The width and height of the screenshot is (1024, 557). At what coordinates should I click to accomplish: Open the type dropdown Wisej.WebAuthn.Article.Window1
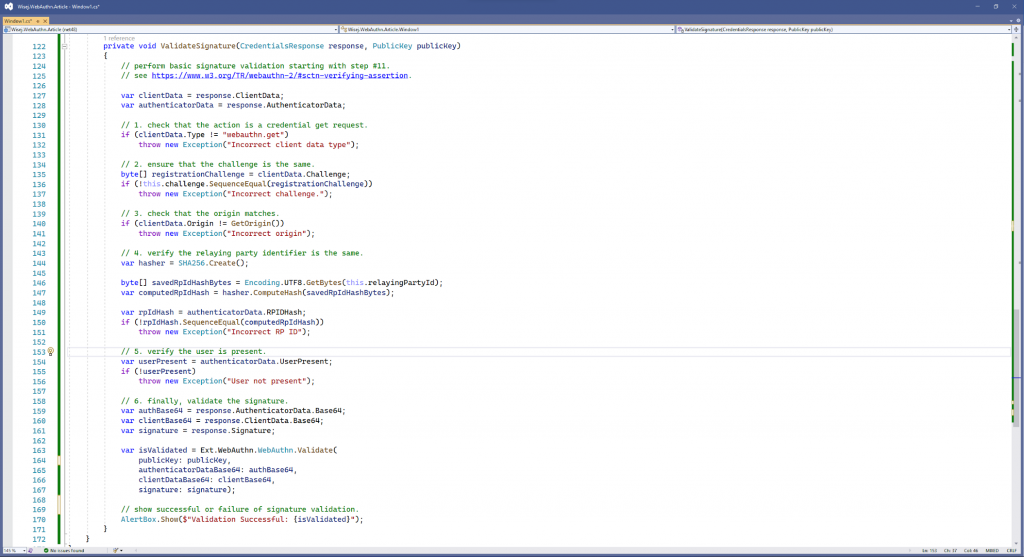506,29
